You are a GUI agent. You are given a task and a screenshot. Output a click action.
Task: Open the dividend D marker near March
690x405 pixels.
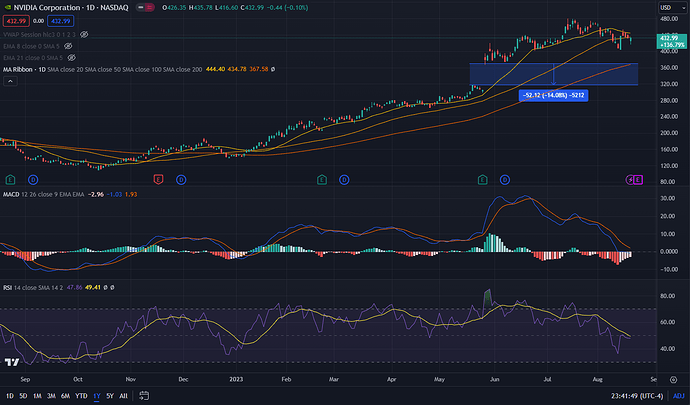[344, 180]
